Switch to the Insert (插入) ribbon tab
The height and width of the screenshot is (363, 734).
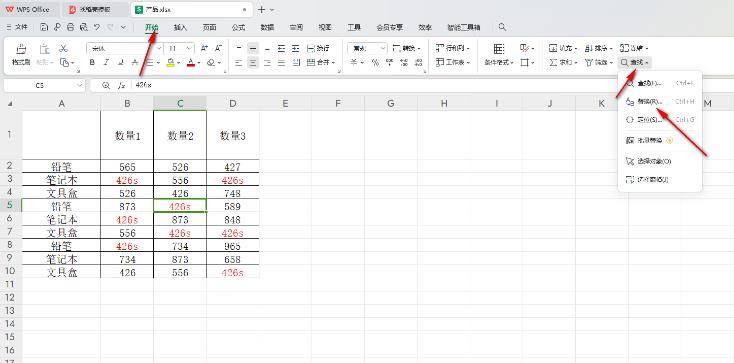click(180, 28)
